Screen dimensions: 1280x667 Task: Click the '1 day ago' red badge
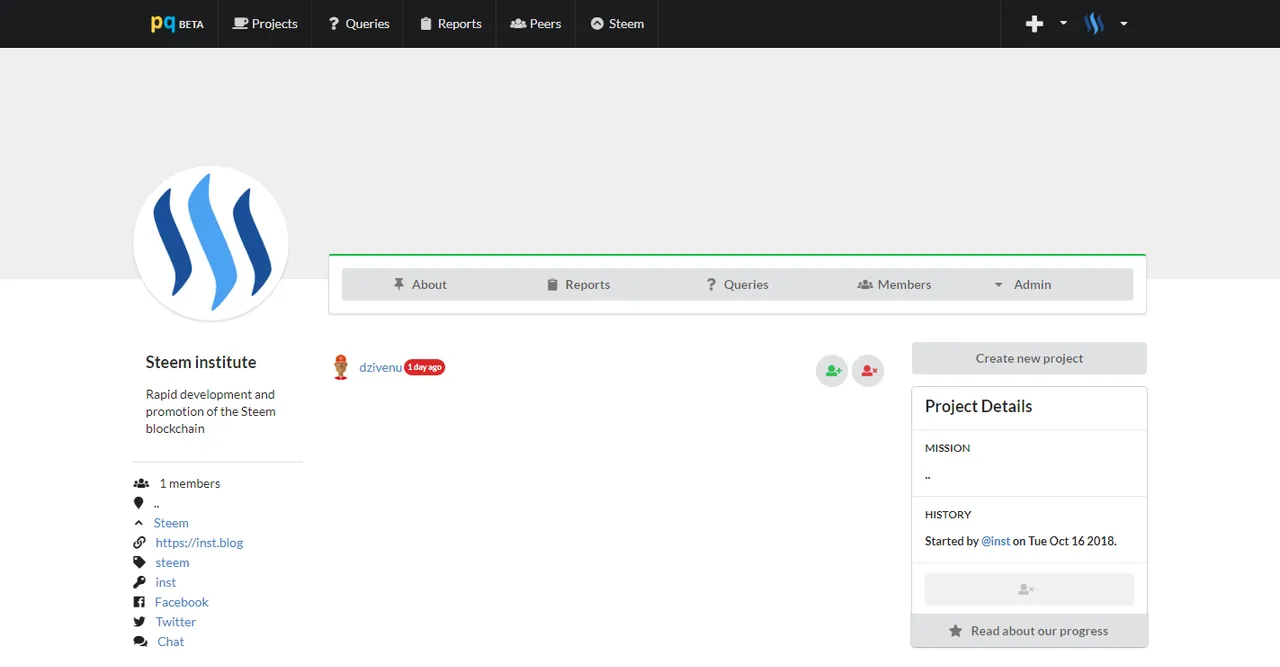[x=424, y=367]
